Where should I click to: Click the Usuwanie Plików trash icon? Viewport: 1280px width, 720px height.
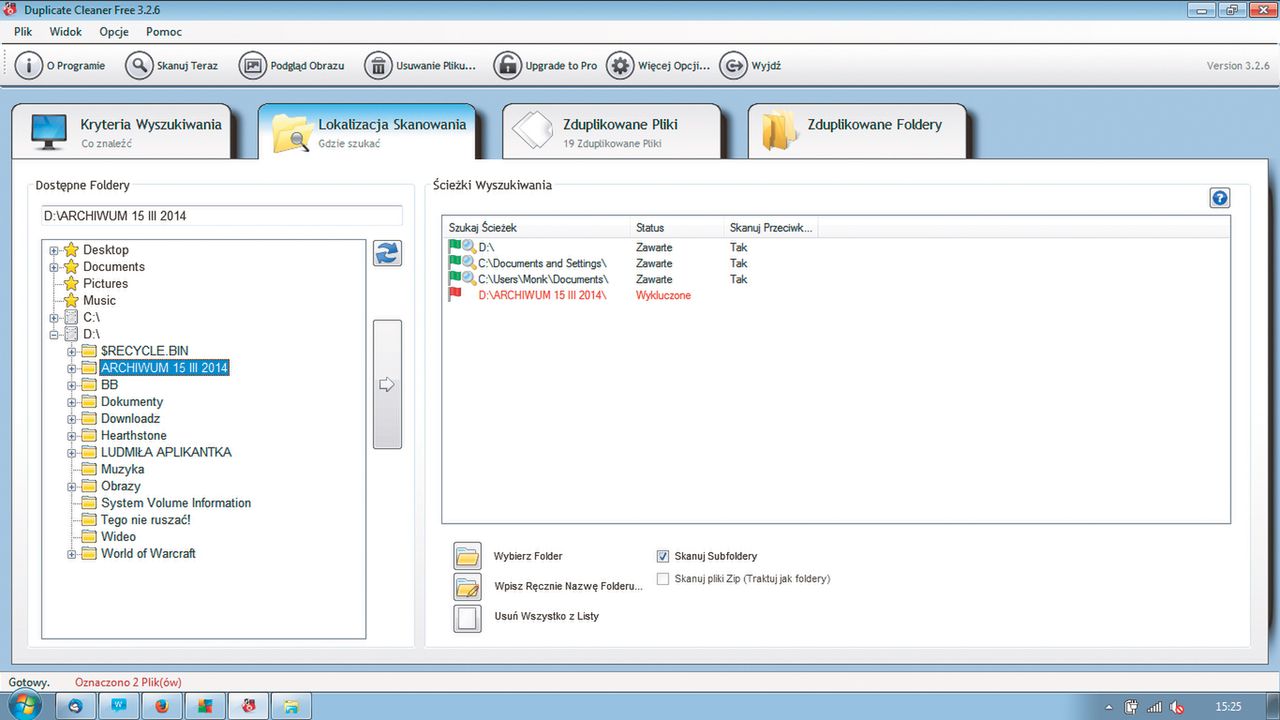[x=378, y=66]
